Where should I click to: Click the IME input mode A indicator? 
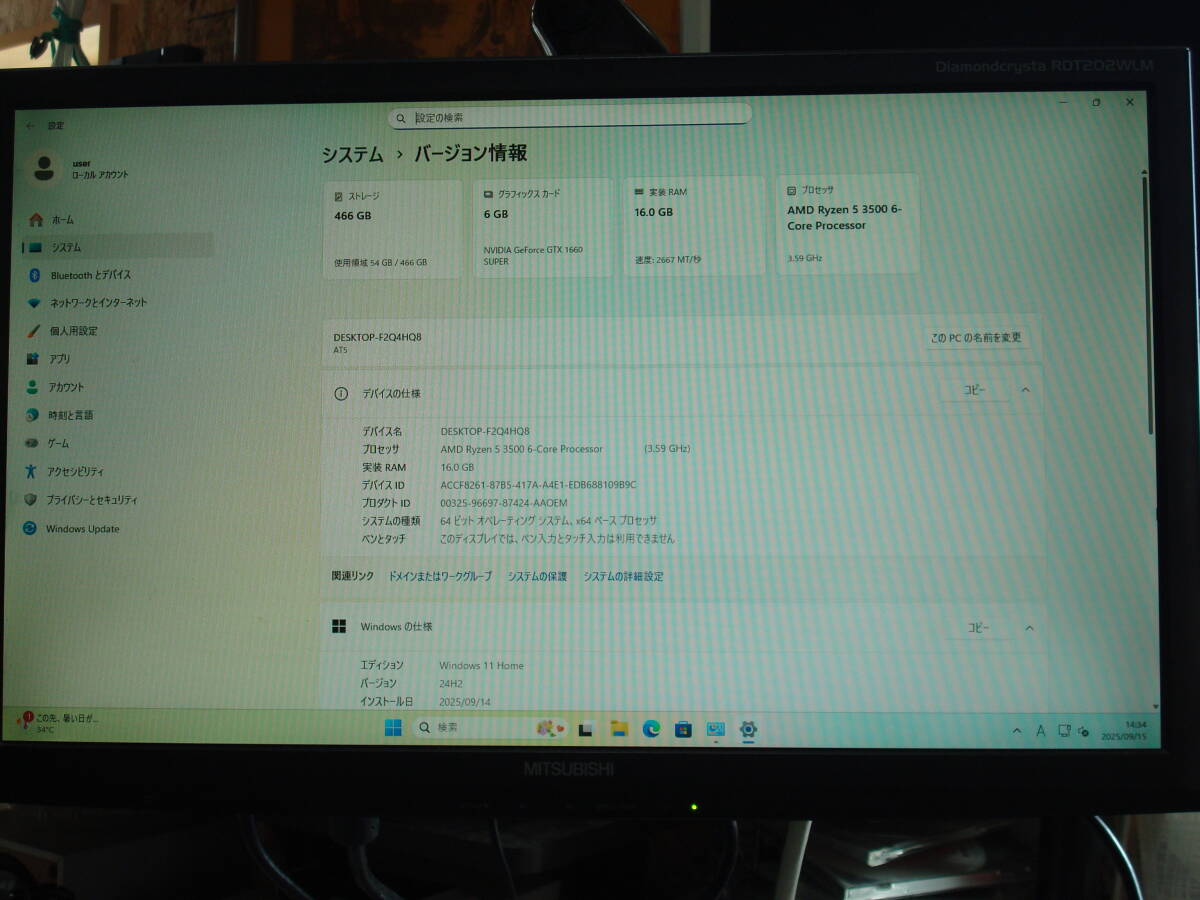tap(1040, 732)
